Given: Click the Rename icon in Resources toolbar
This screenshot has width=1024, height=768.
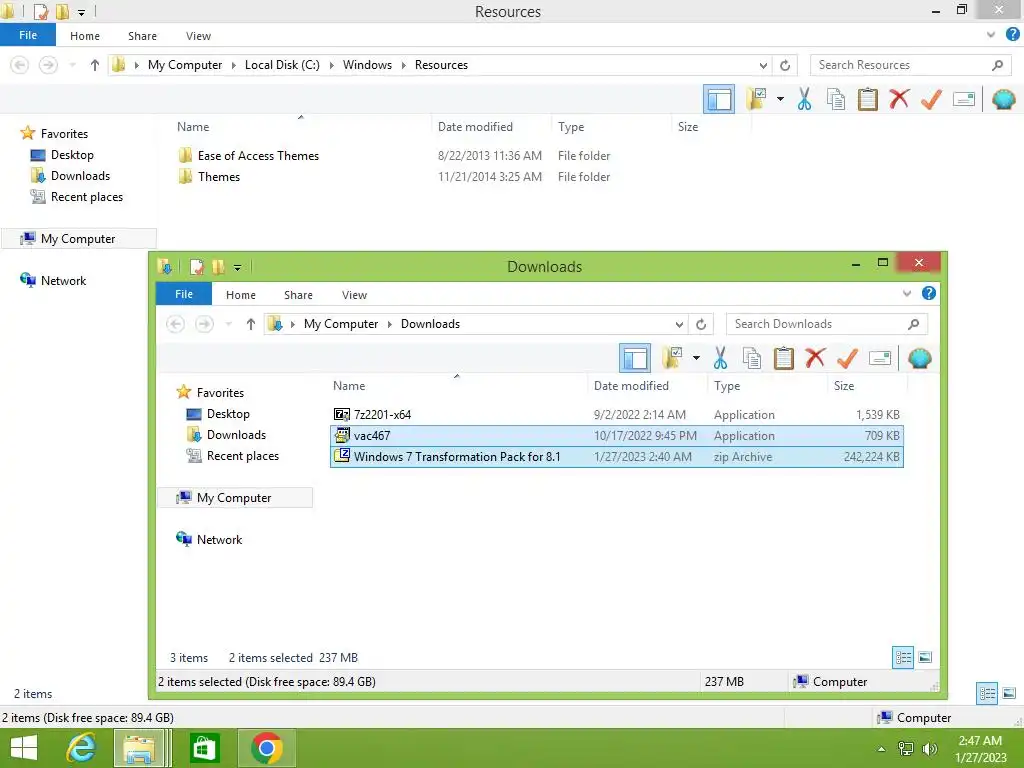Looking at the screenshot, I should click(x=964, y=99).
